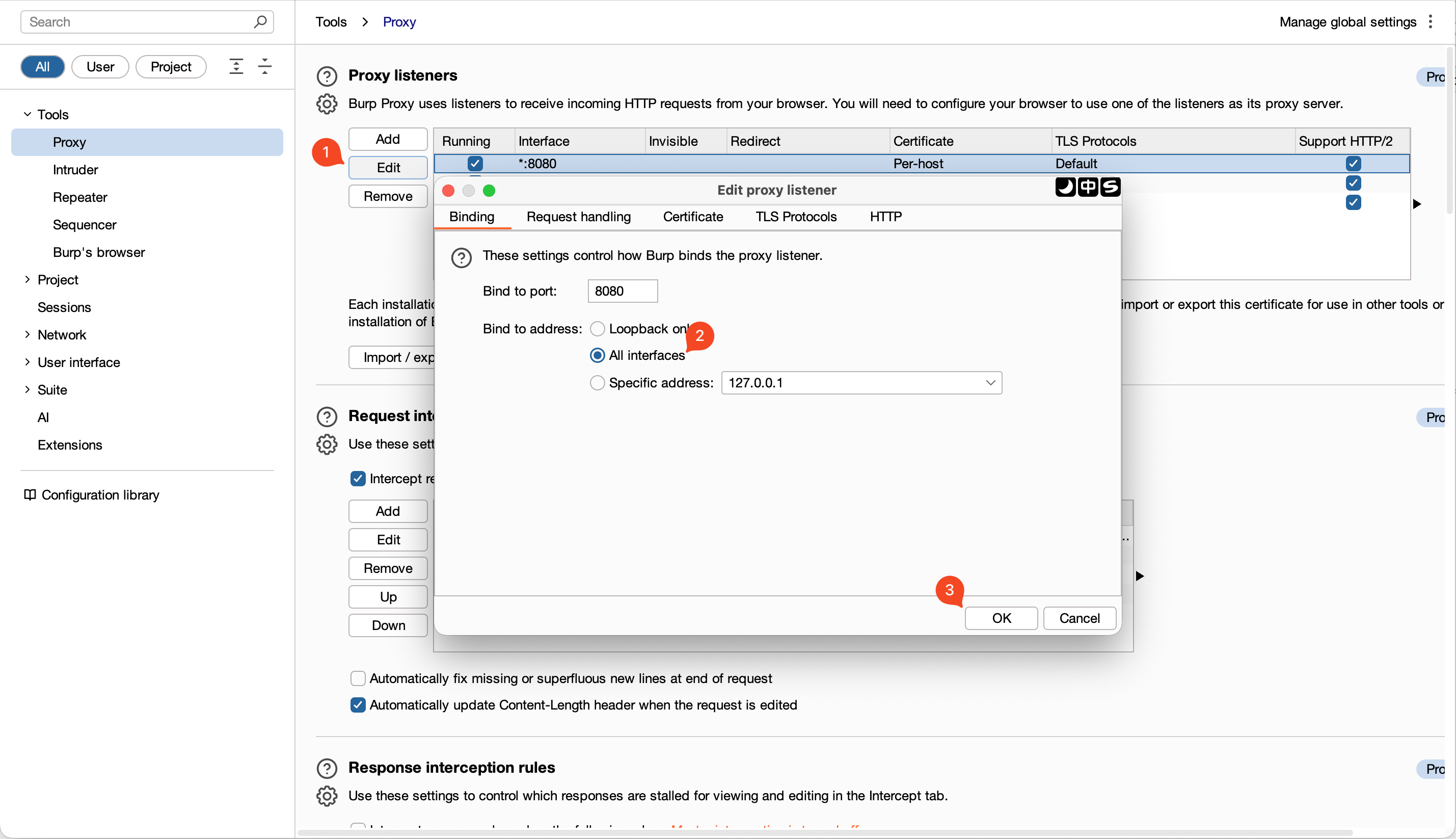This screenshot has height=839, width=1456.
Task: Click the moon icon in dialog title bar
Action: pos(1065,187)
